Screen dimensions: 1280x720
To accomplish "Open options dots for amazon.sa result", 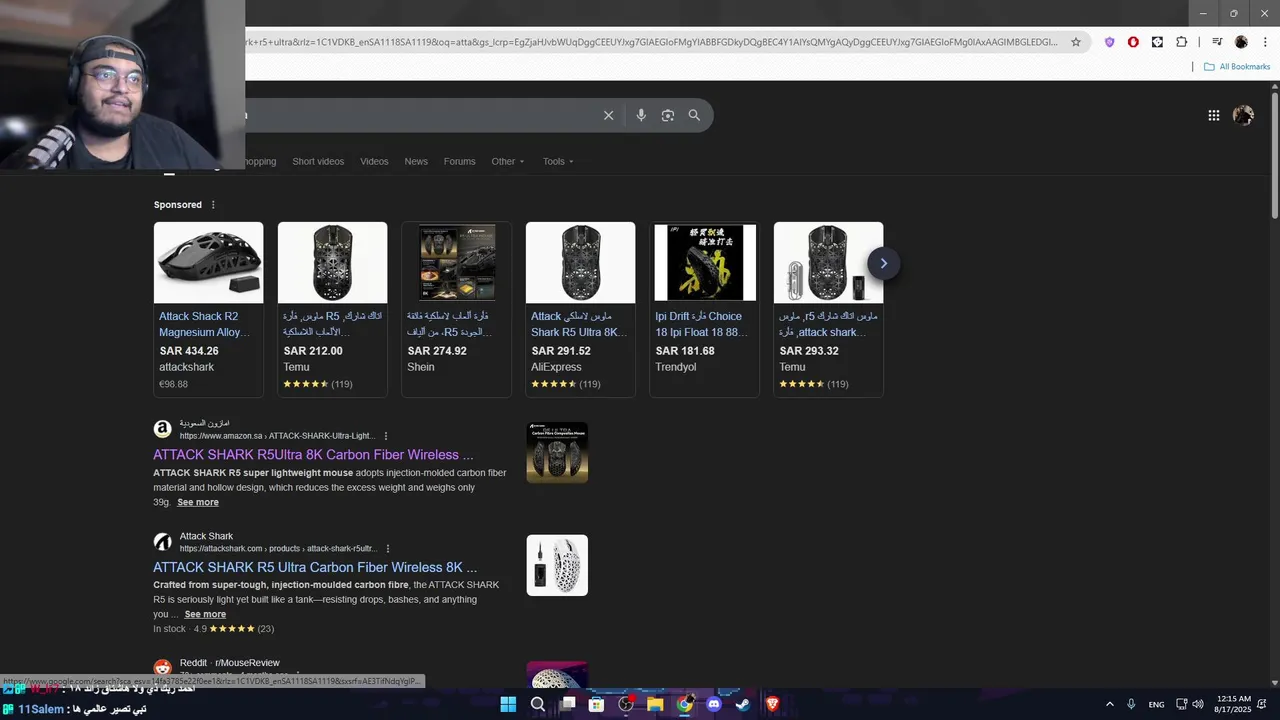I will [x=386, y=436].
